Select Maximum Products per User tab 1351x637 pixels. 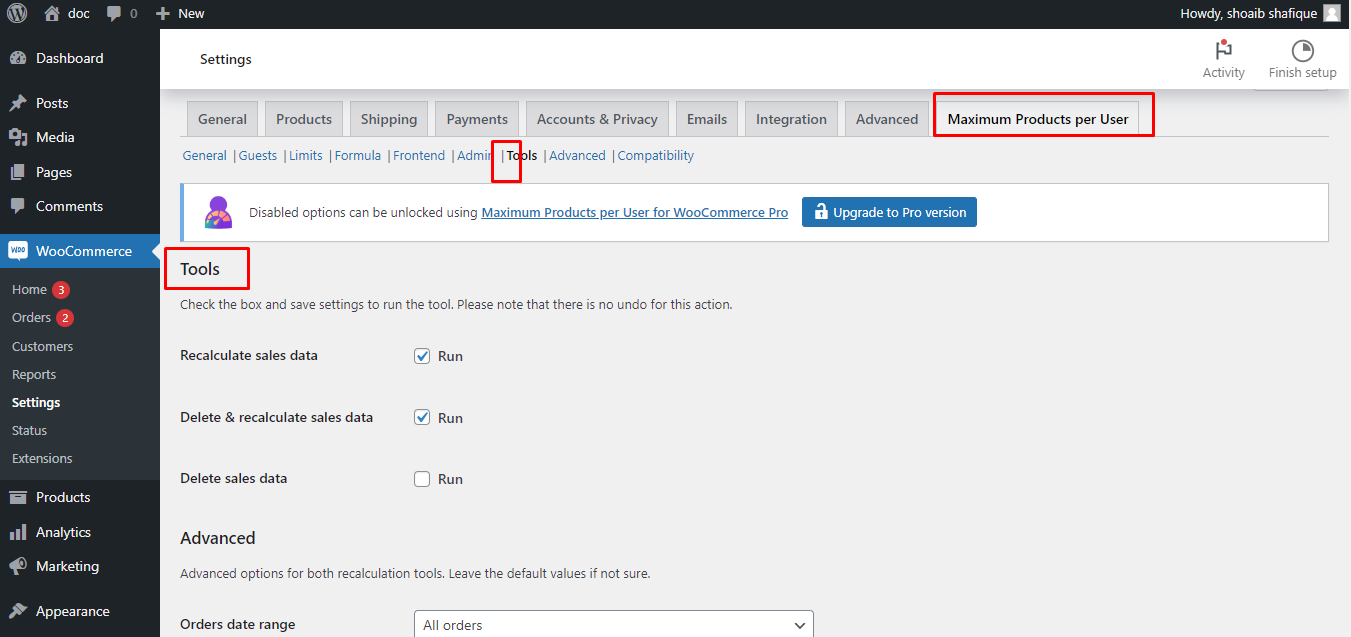(x=1038, y=119)
